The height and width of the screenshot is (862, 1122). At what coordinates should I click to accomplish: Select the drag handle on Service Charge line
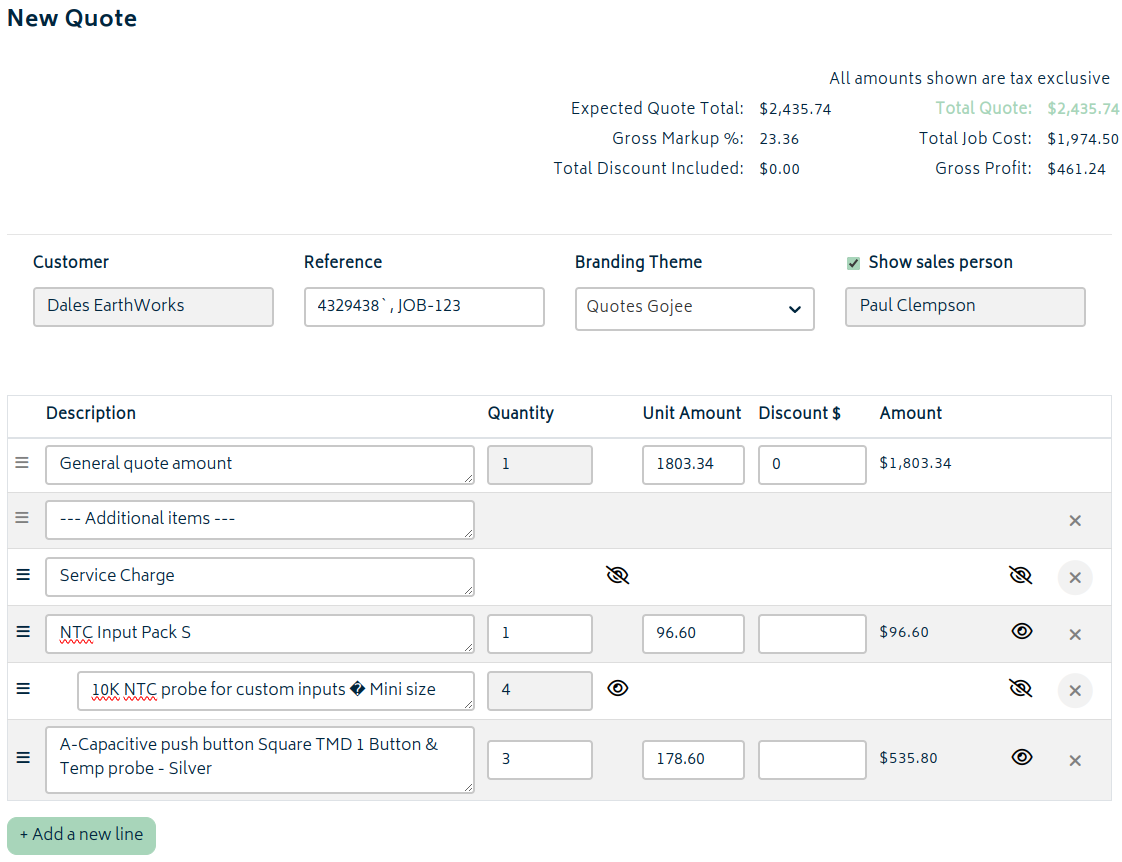[x=22, y=574]
